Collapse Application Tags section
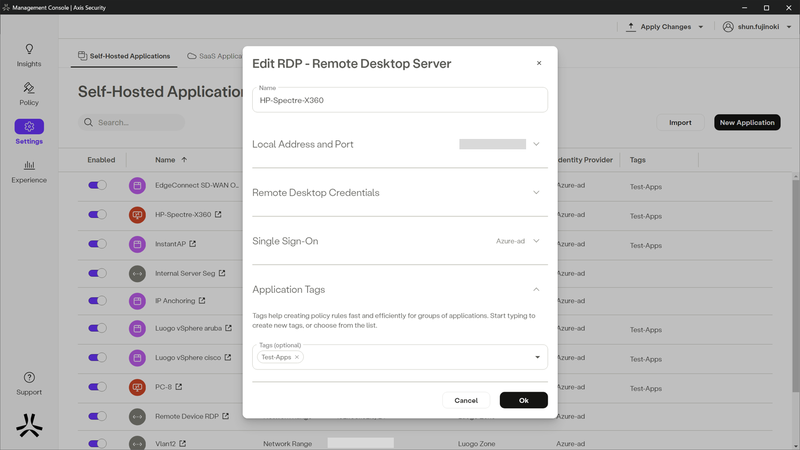The width and height of the screenshot is (800, 450). pyautogui.click(x=536, y=290)
